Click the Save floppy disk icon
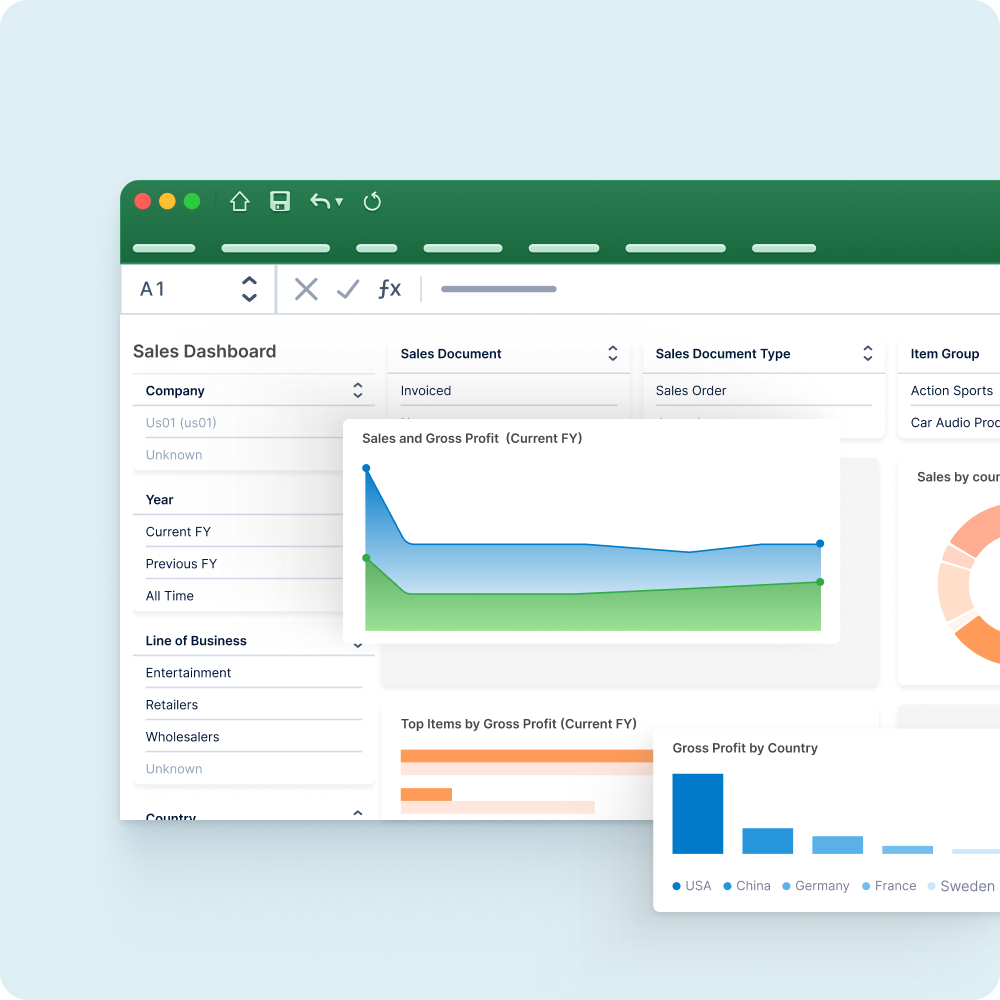 280,202
